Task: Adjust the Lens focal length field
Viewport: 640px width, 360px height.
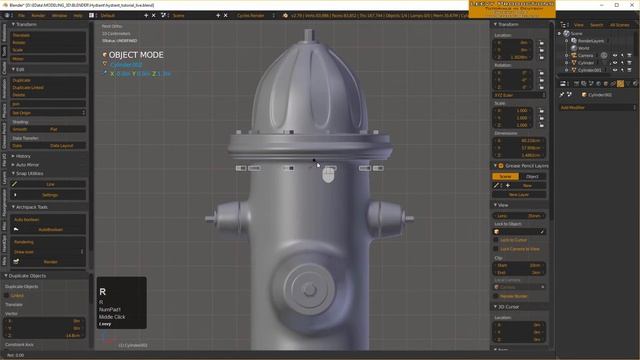Action: (x=519, y=216)
